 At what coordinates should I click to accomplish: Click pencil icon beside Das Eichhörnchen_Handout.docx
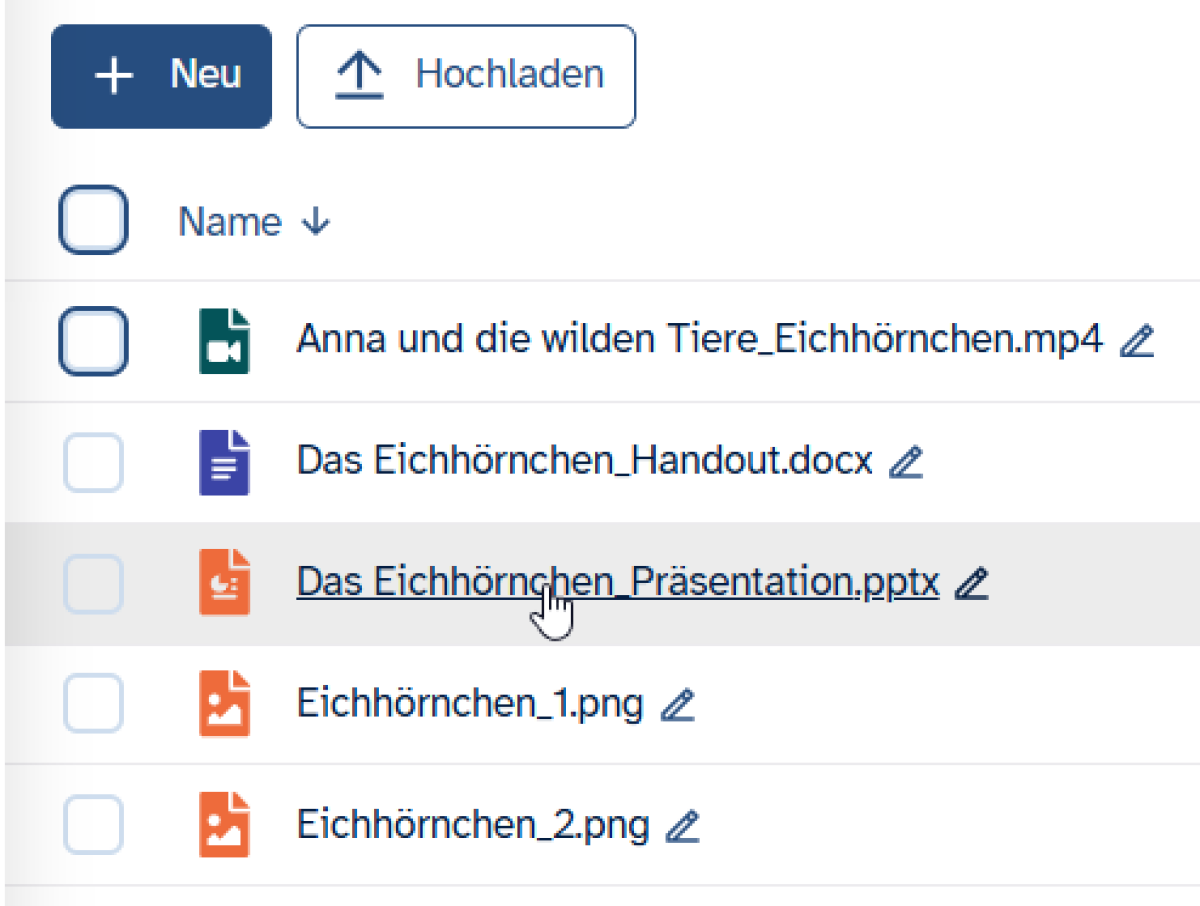click(x=906, y=462)
